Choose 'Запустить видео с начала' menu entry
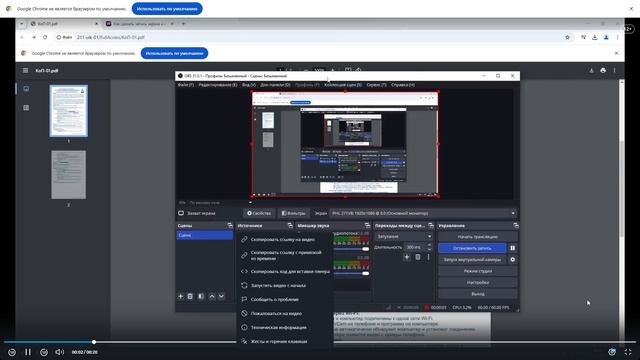Screen dimensions: 640x360 point(285,285)
